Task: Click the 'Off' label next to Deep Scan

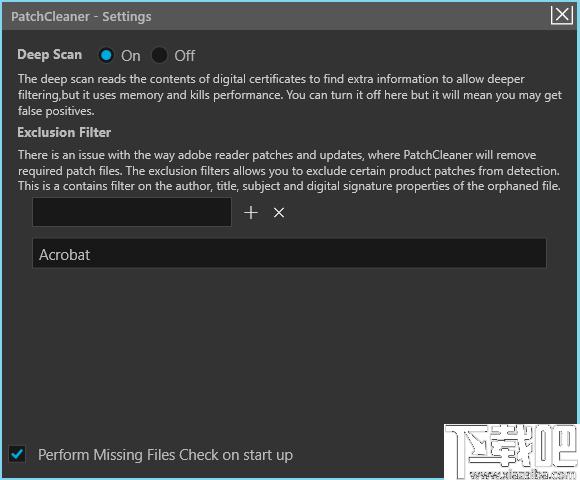Action: point(185,56)
